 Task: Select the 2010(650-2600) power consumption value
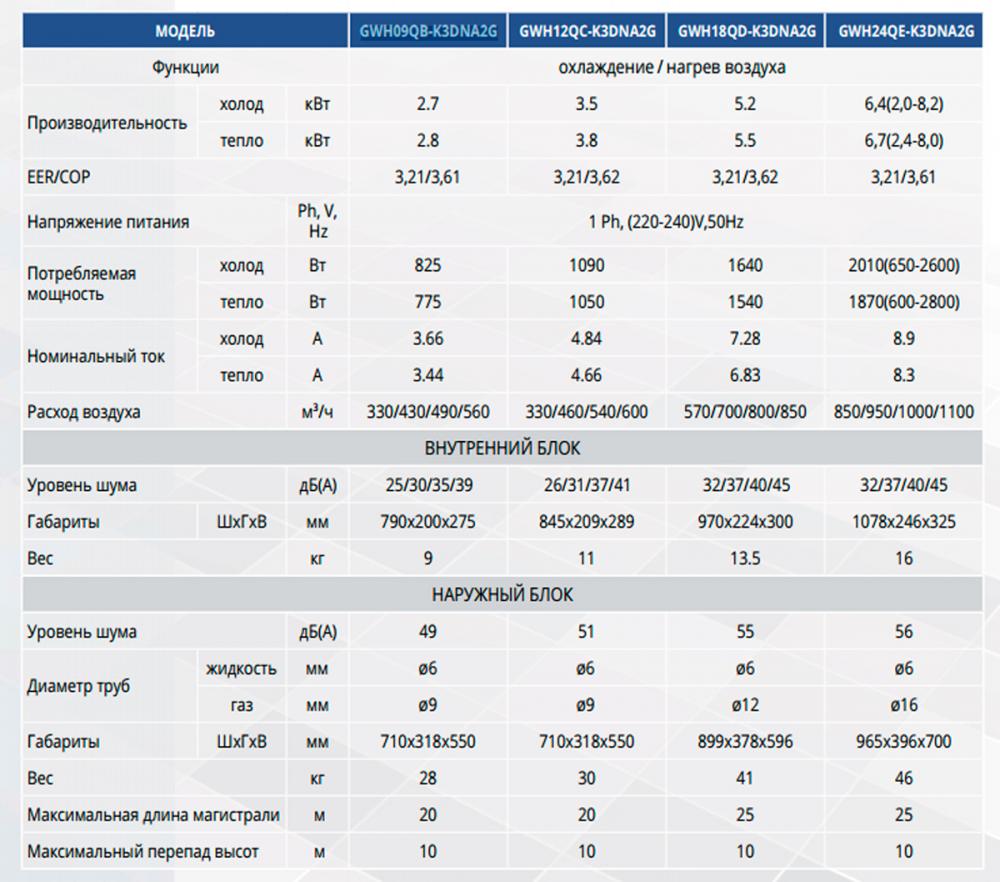[904, 265]
